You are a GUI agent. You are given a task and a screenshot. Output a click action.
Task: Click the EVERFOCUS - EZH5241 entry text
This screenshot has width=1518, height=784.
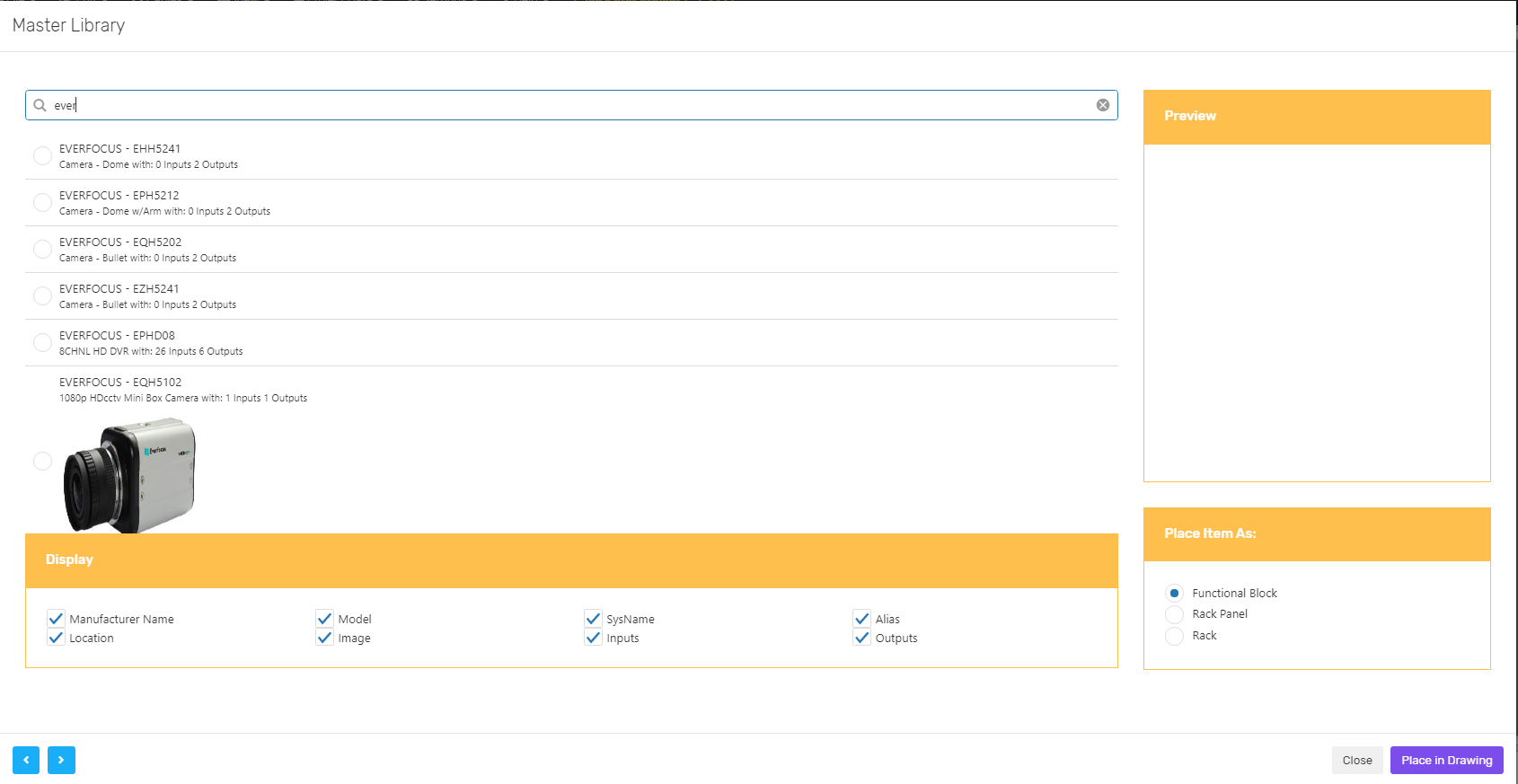point(119,288)
